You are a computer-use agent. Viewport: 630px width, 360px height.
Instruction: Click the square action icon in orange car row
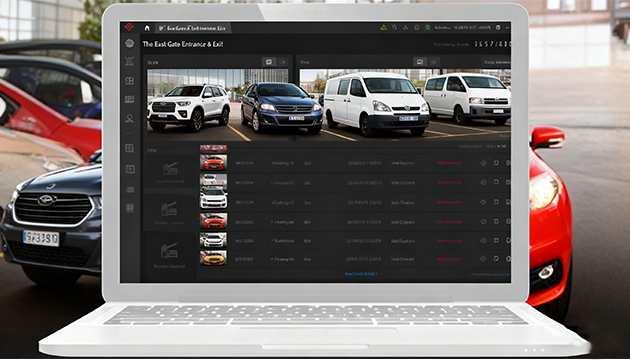(496, 259)
